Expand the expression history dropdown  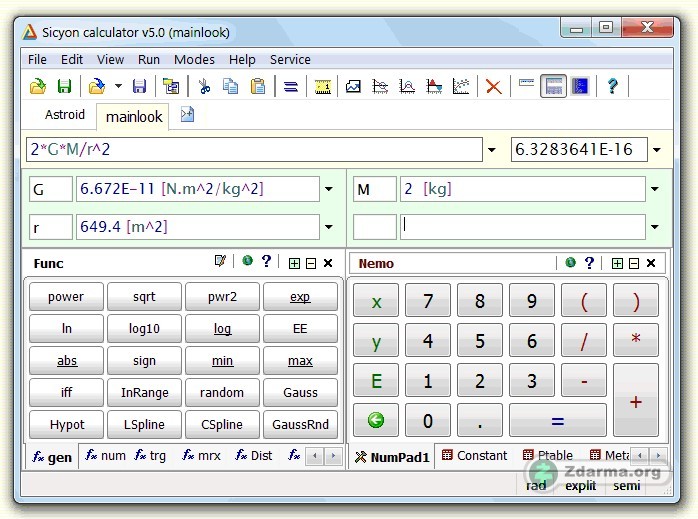[492, 150]
